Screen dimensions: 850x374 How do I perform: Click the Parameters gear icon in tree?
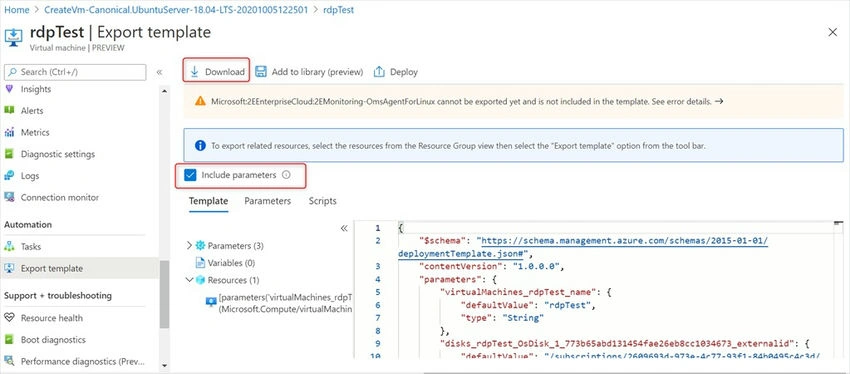point(201,246)
